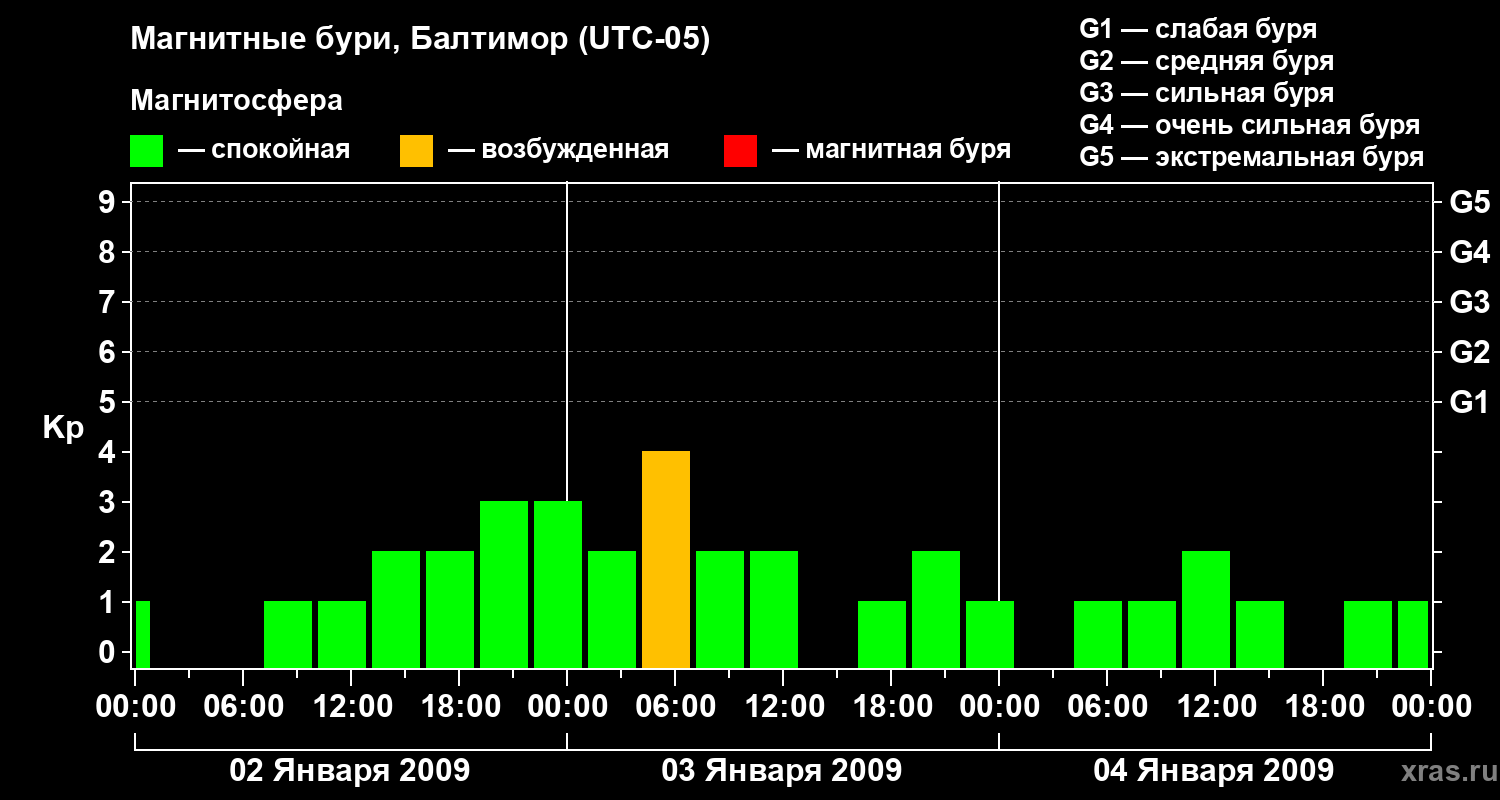This screenshot has height=800, width=1500.
Task: Click the red 'магнитная буря' legend swatch
Action: pyautogui.click(x=740, y=150)
